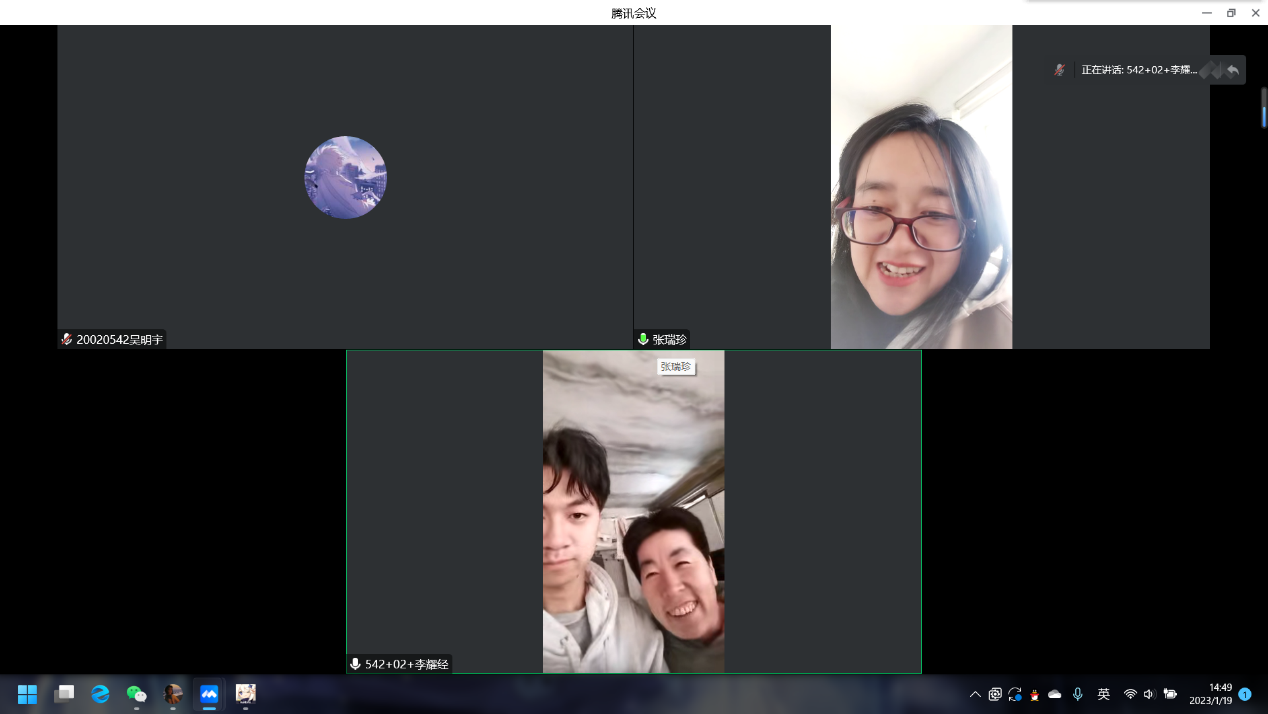Open the clock and calendar showing 14:49
The width and height of the screenshot is (1268, 714).
(1211, 694)
